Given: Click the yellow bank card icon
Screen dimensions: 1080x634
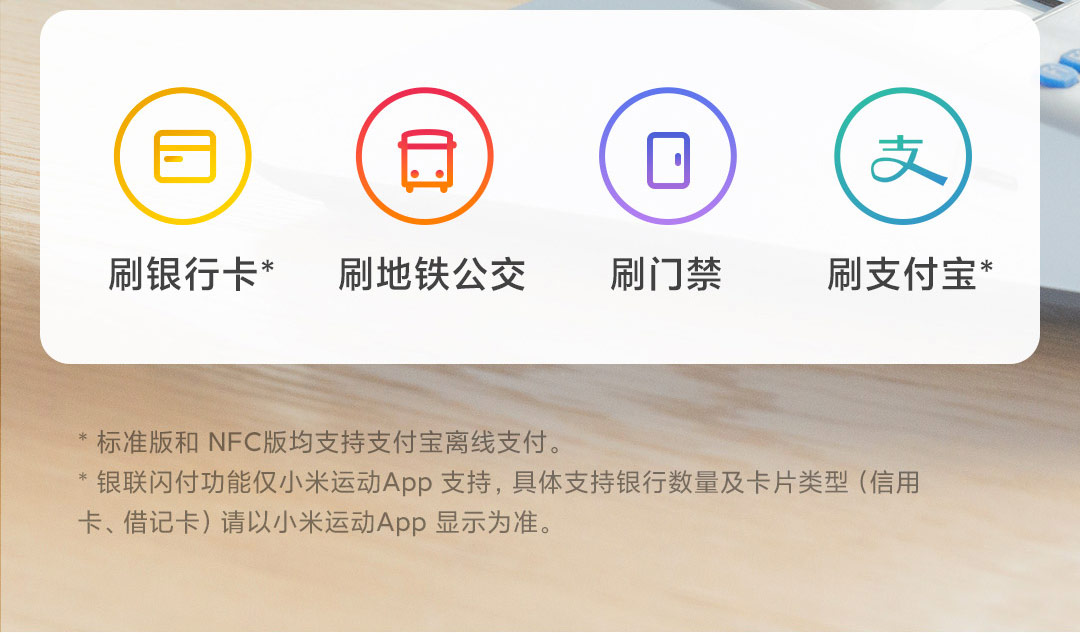Looking at the screenshot, I should [x=183, y=156].
